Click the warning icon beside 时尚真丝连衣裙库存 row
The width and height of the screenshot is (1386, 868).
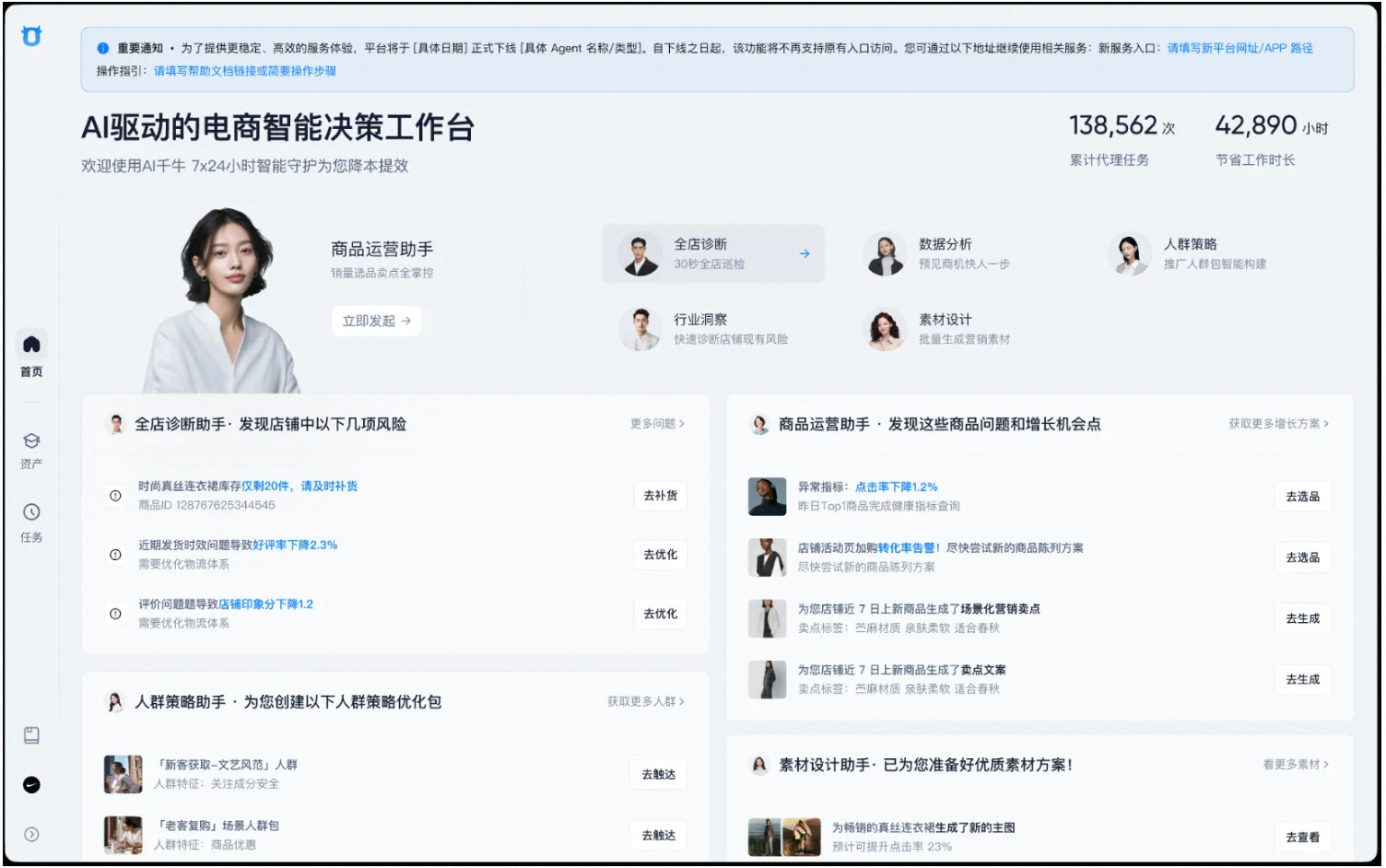click(x=115, y=496)
